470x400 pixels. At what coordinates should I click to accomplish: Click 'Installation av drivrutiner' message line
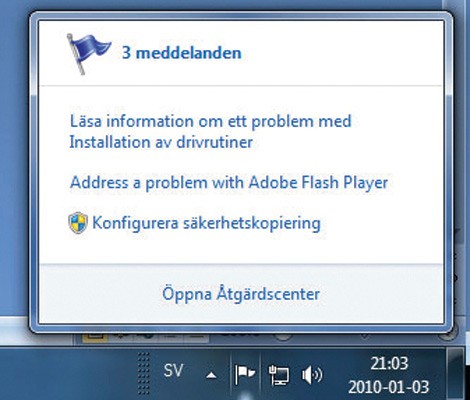[x=161, y=142]
